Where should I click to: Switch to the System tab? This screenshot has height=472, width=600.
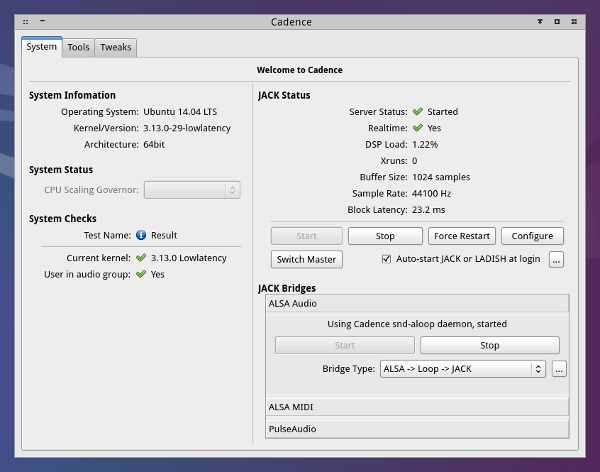tap(42, 47)
